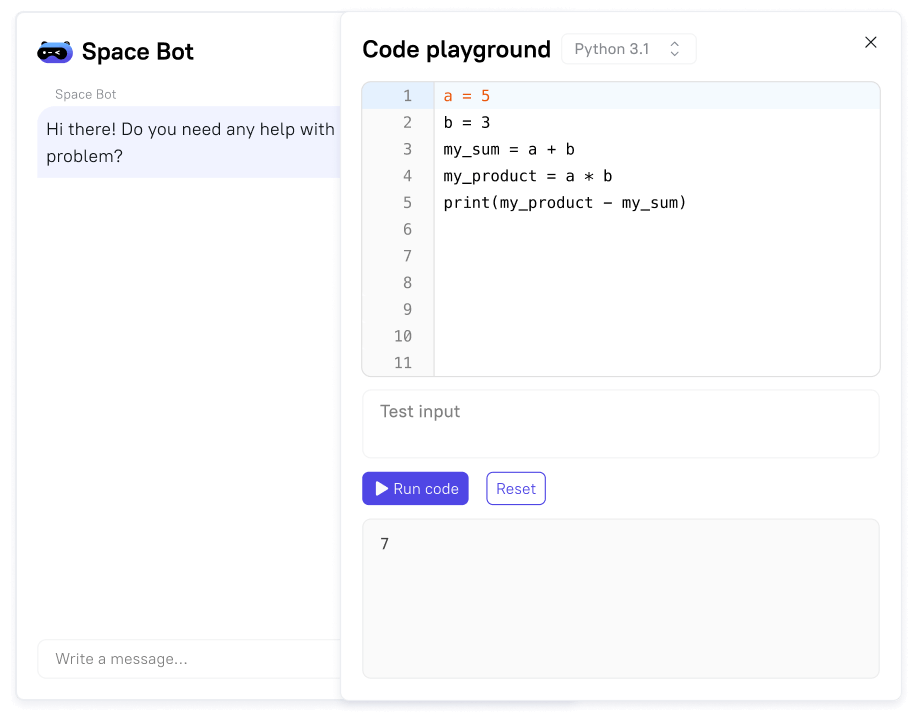The width and height of the screenshot is (917, 720).
Task: Click line number 11 in the gutter
Action: pos(402,363)
